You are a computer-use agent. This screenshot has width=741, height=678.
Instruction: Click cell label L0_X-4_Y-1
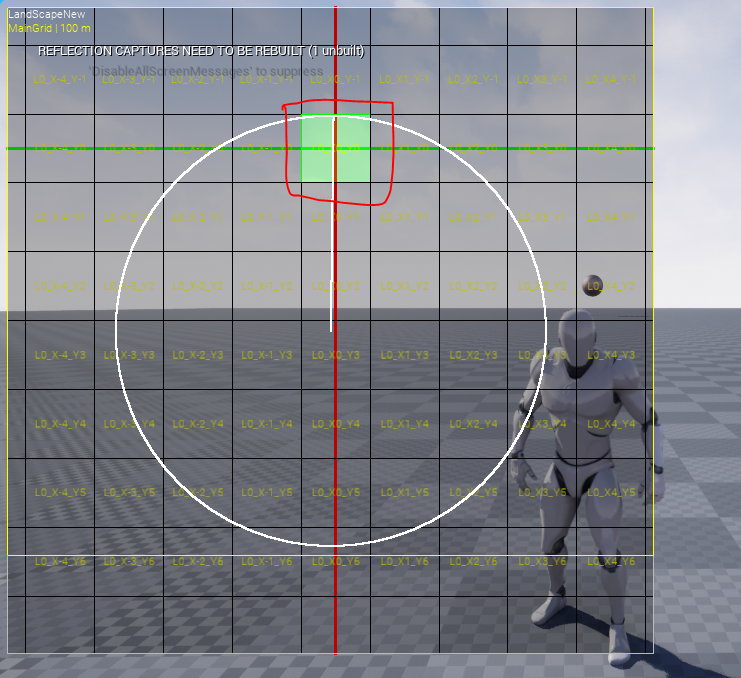point(60,79)
